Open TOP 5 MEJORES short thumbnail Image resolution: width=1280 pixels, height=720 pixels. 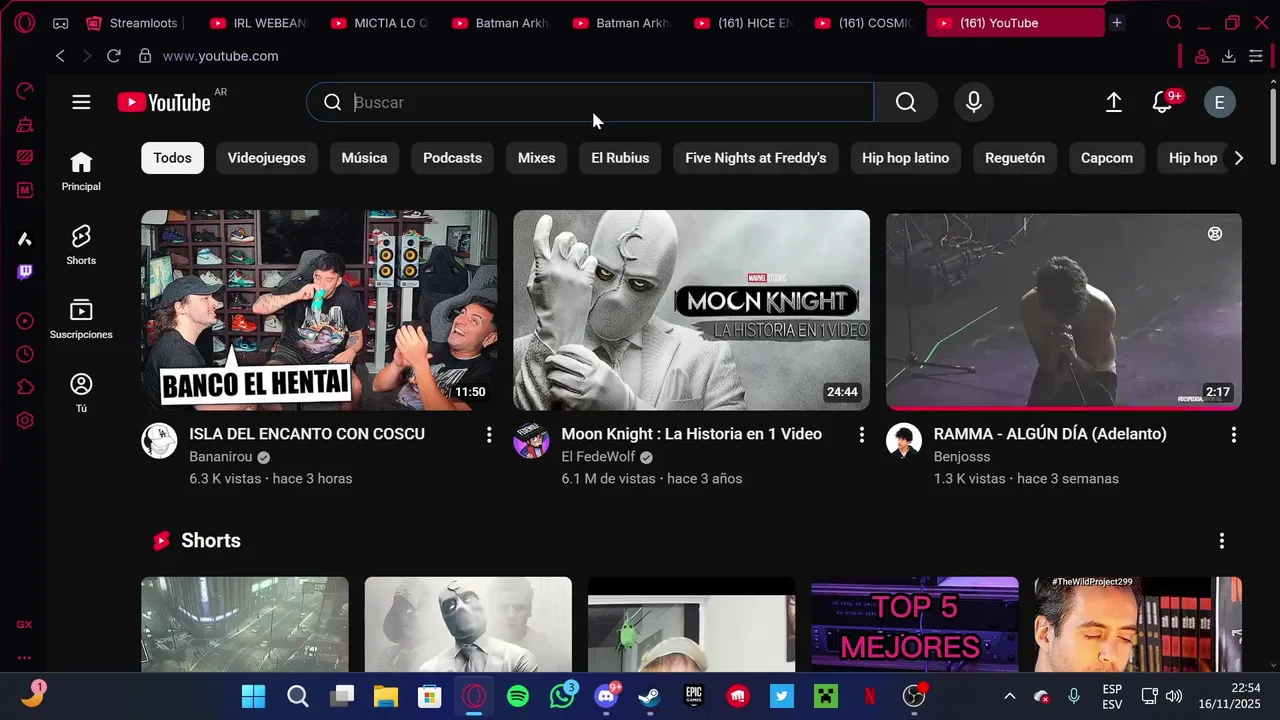click(x=914, y=624)
